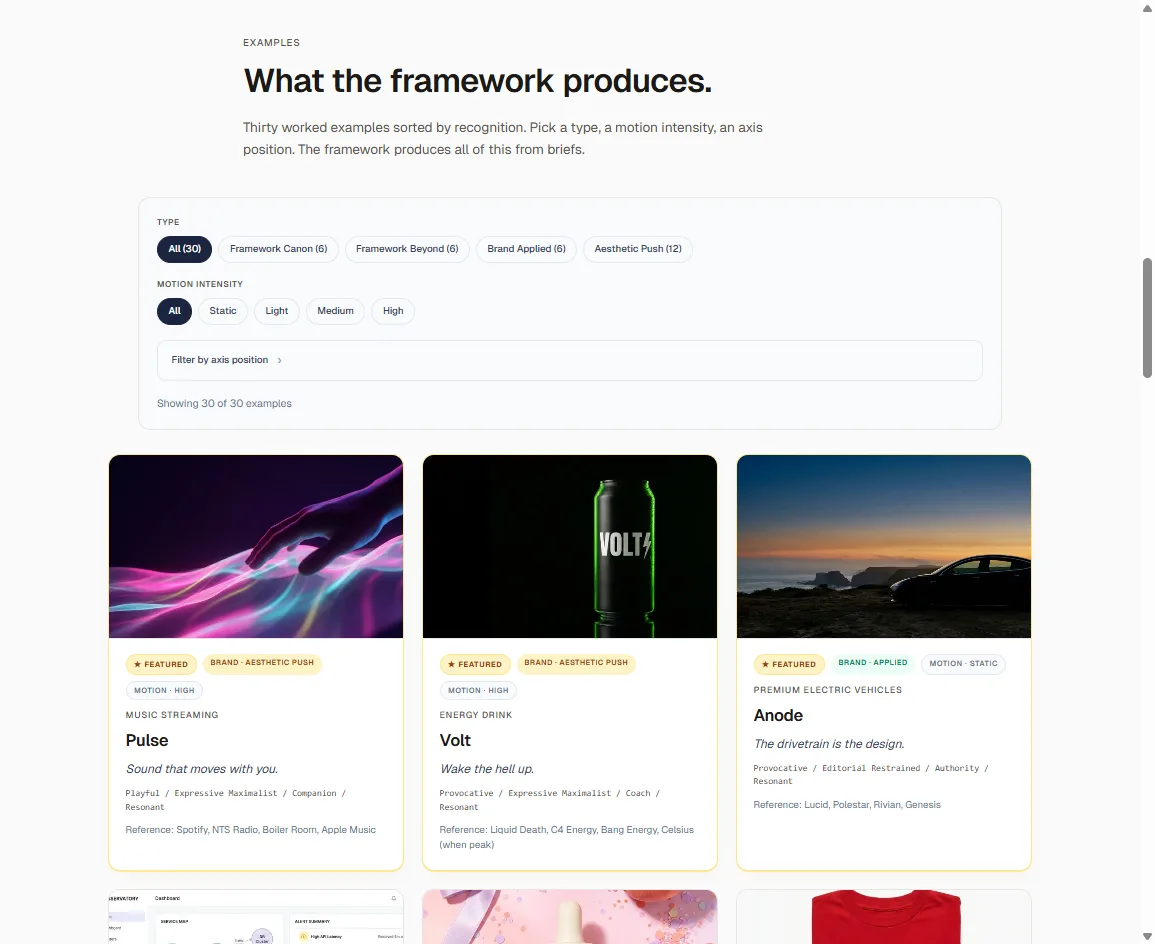Click Motion · Static tag on Anode
This screenshot has width=1155, height=944.
[x=963, y=663]
